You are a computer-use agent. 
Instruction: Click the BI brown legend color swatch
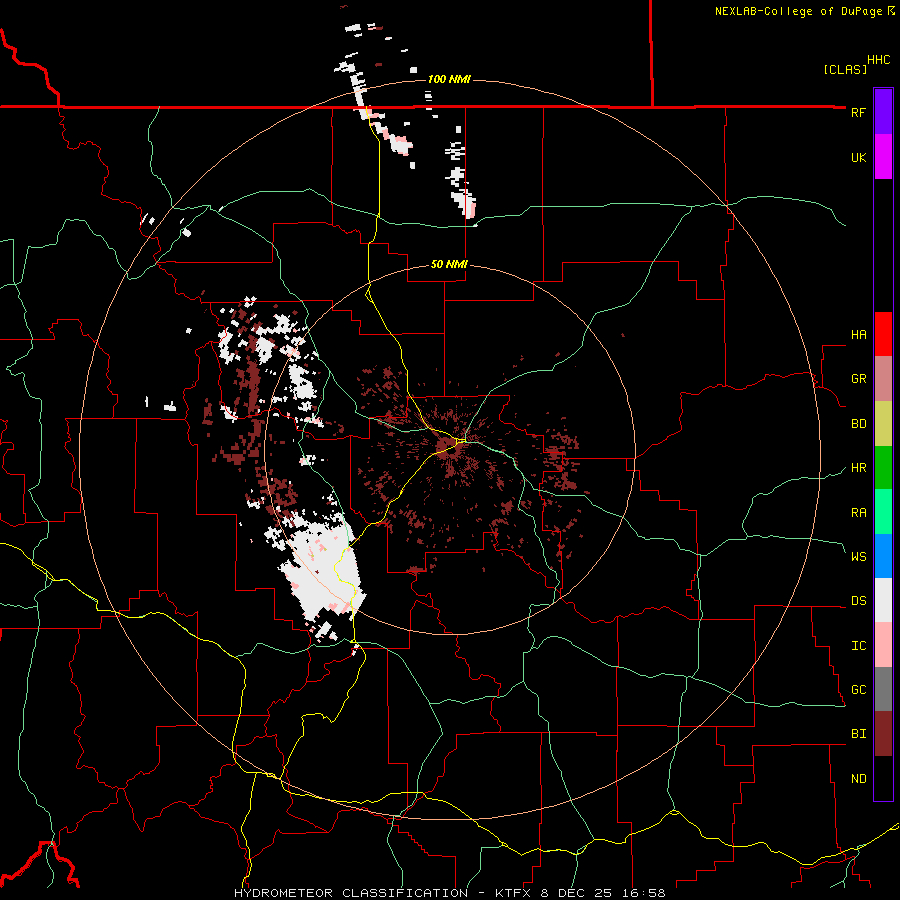click(x=883, y=734)
